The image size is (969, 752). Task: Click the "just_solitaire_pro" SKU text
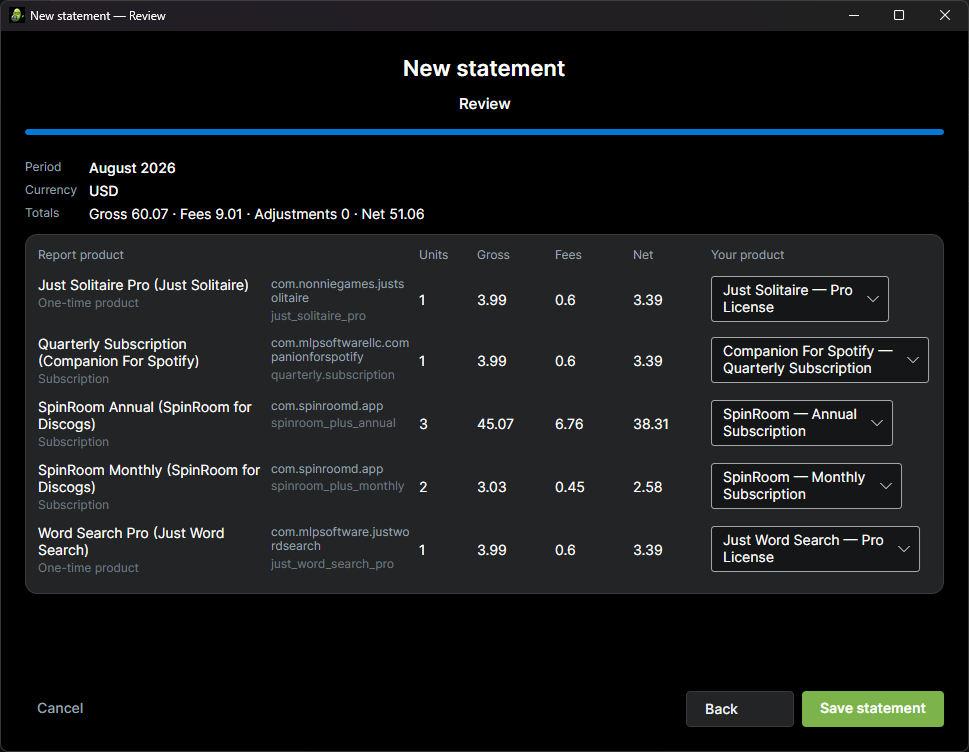point(318,316)
